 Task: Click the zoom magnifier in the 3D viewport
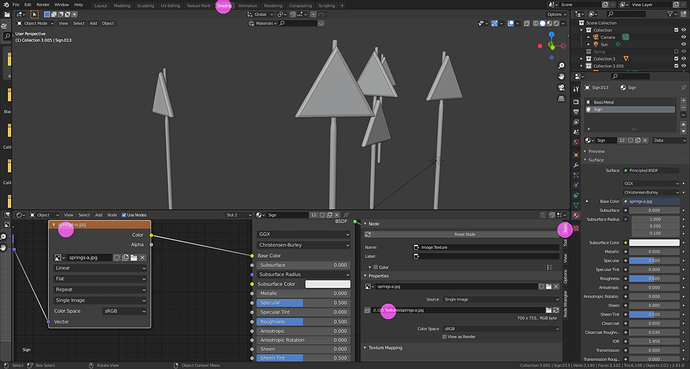pyautogui.click(x=561, y=66)
